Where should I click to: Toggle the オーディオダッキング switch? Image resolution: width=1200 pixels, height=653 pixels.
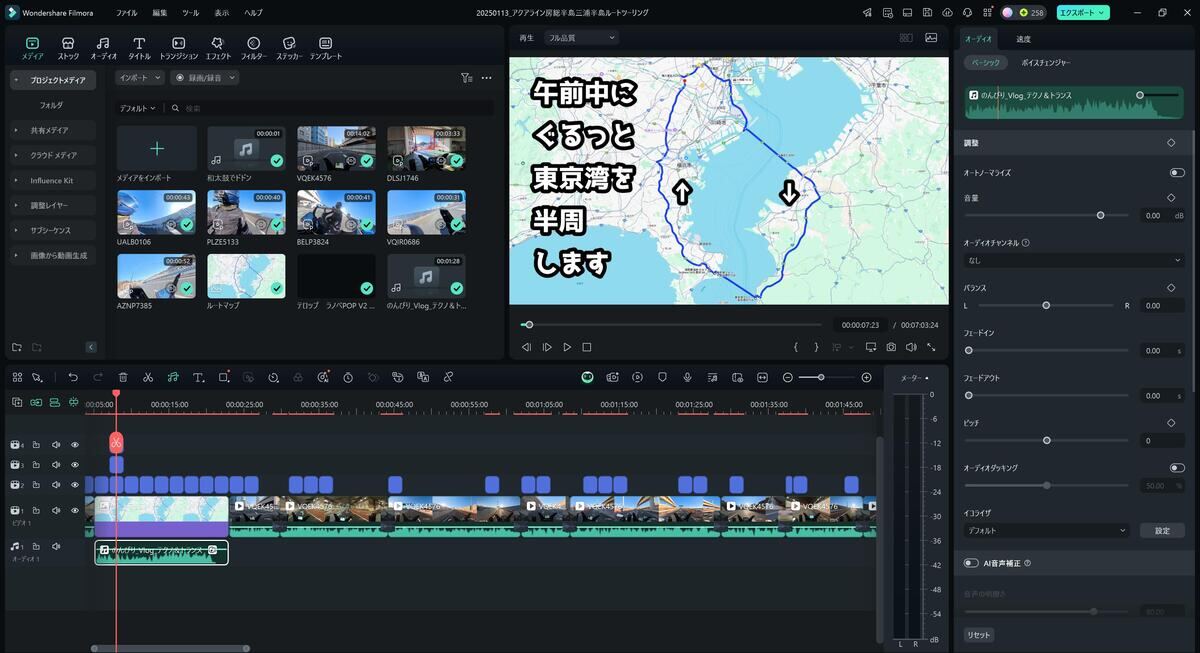click(1177, 467)
